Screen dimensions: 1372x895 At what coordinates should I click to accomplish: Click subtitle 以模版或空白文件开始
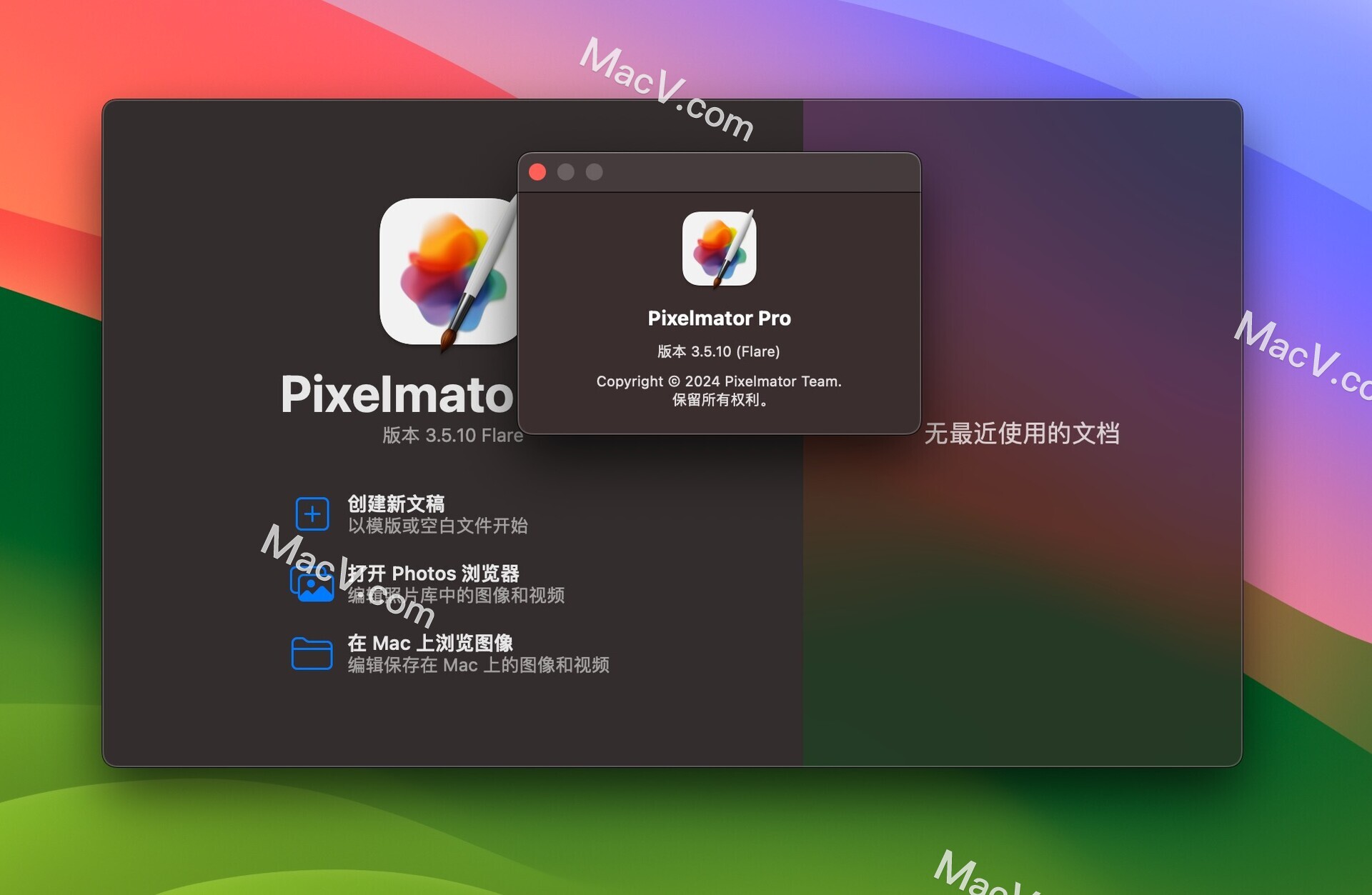438,526
